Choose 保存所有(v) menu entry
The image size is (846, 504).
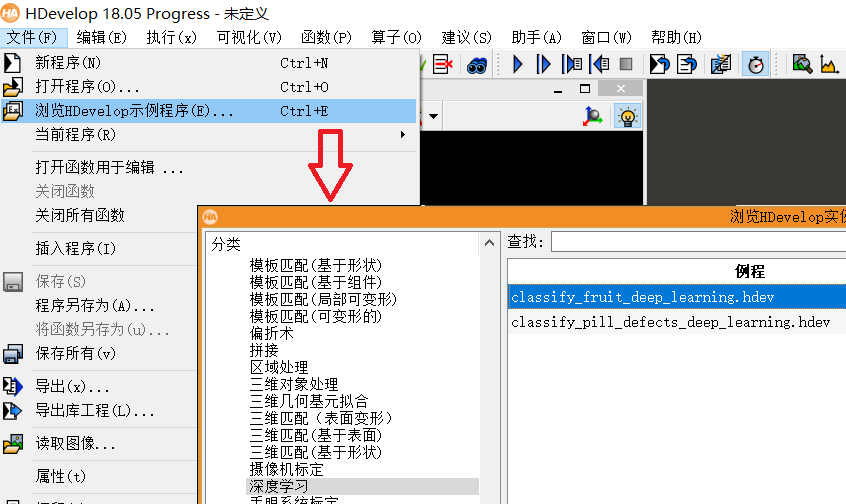(x=76, y=354)
